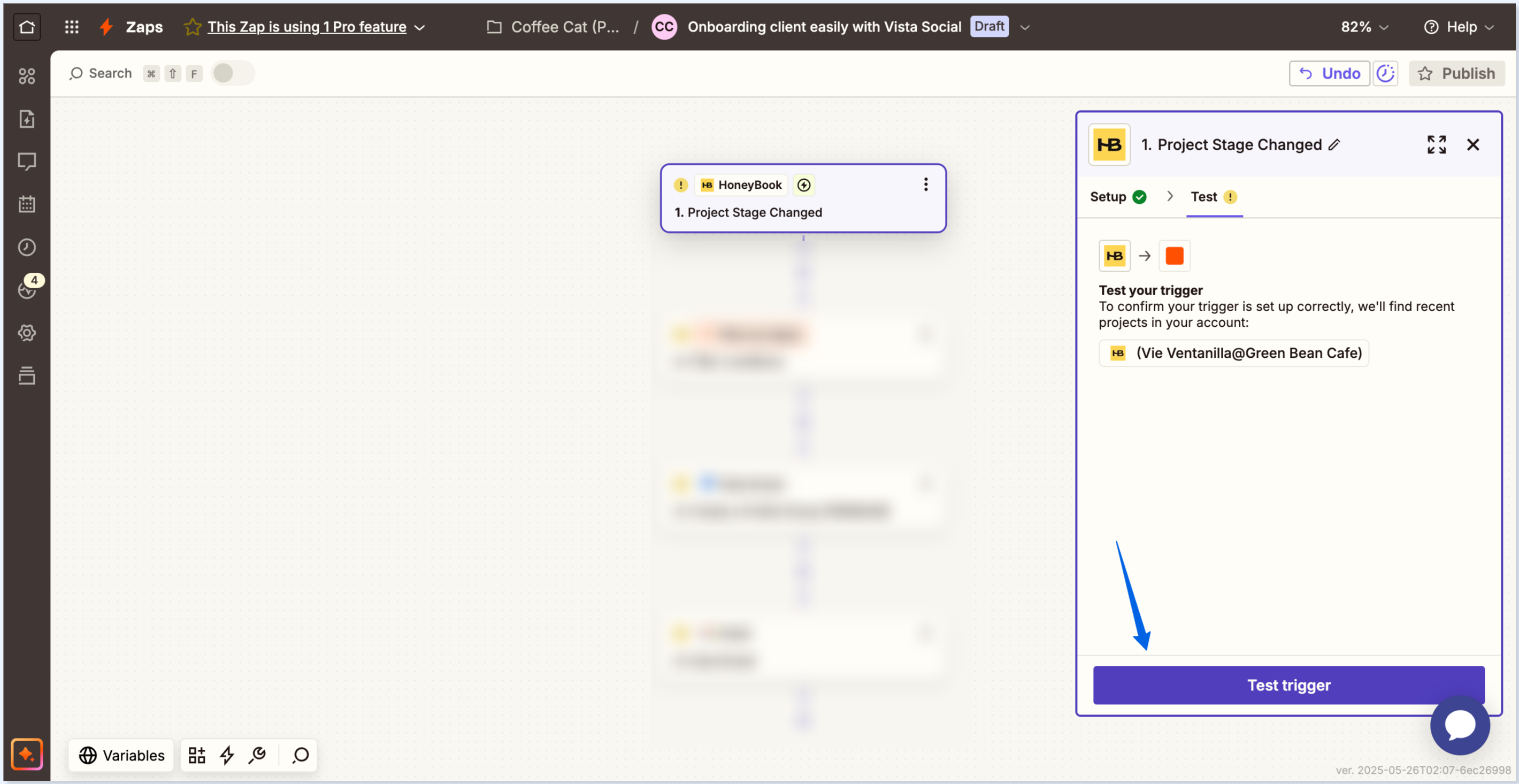Open the comments icon in sidebar
Image resolution: width=1519 pixels, height=784 pixels.
[x=27, y=162]
